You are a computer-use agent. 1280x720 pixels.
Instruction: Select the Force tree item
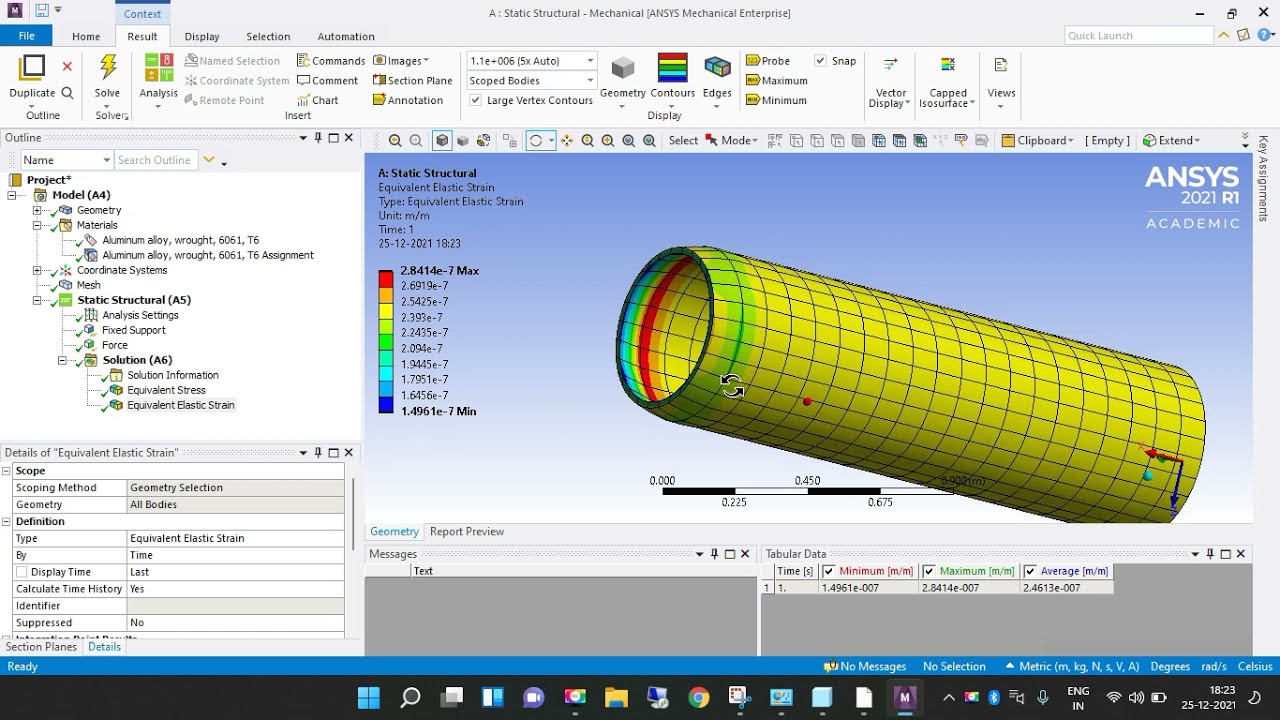coord(115,345)
